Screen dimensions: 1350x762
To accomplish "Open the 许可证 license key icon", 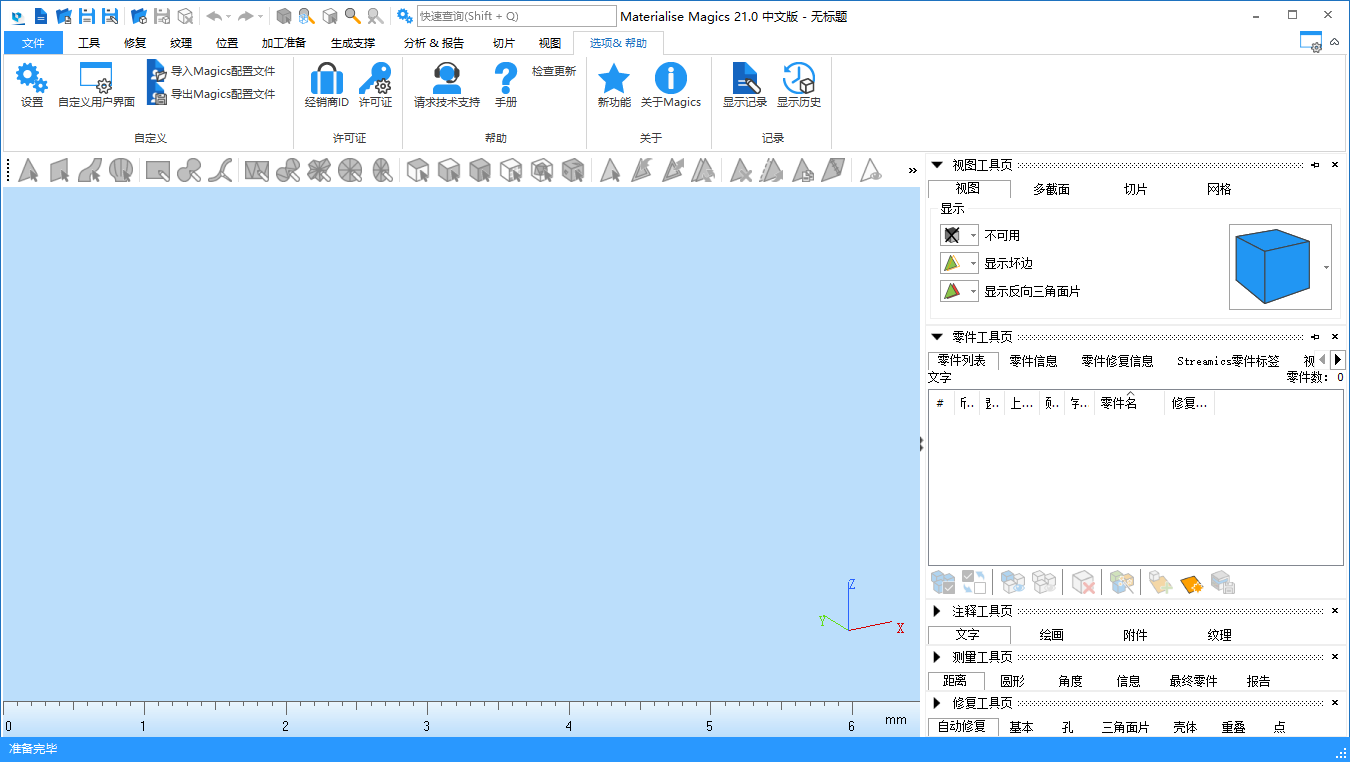I will [375, 78].
